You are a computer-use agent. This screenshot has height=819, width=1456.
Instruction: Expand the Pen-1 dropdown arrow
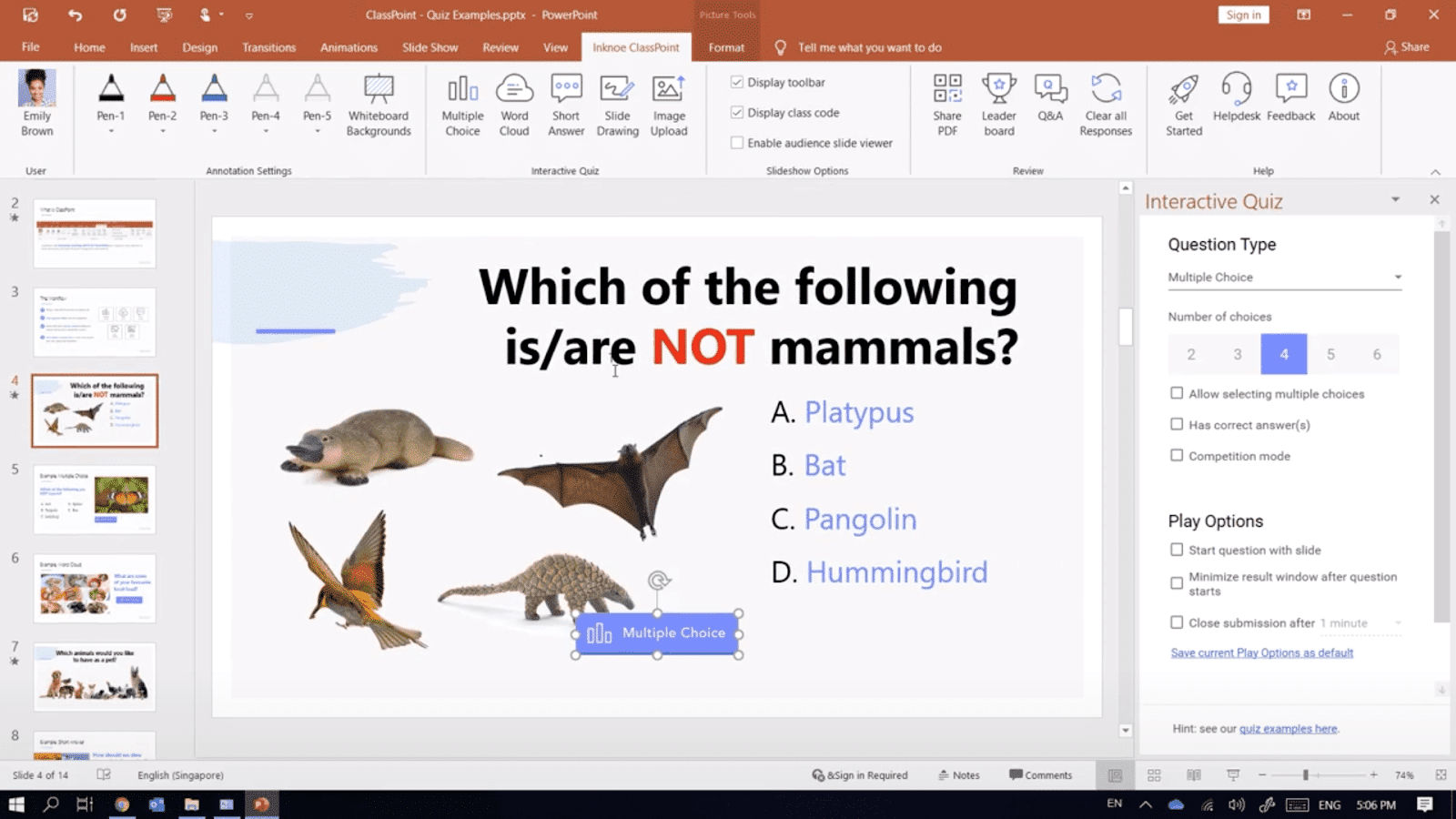point(111,132)
